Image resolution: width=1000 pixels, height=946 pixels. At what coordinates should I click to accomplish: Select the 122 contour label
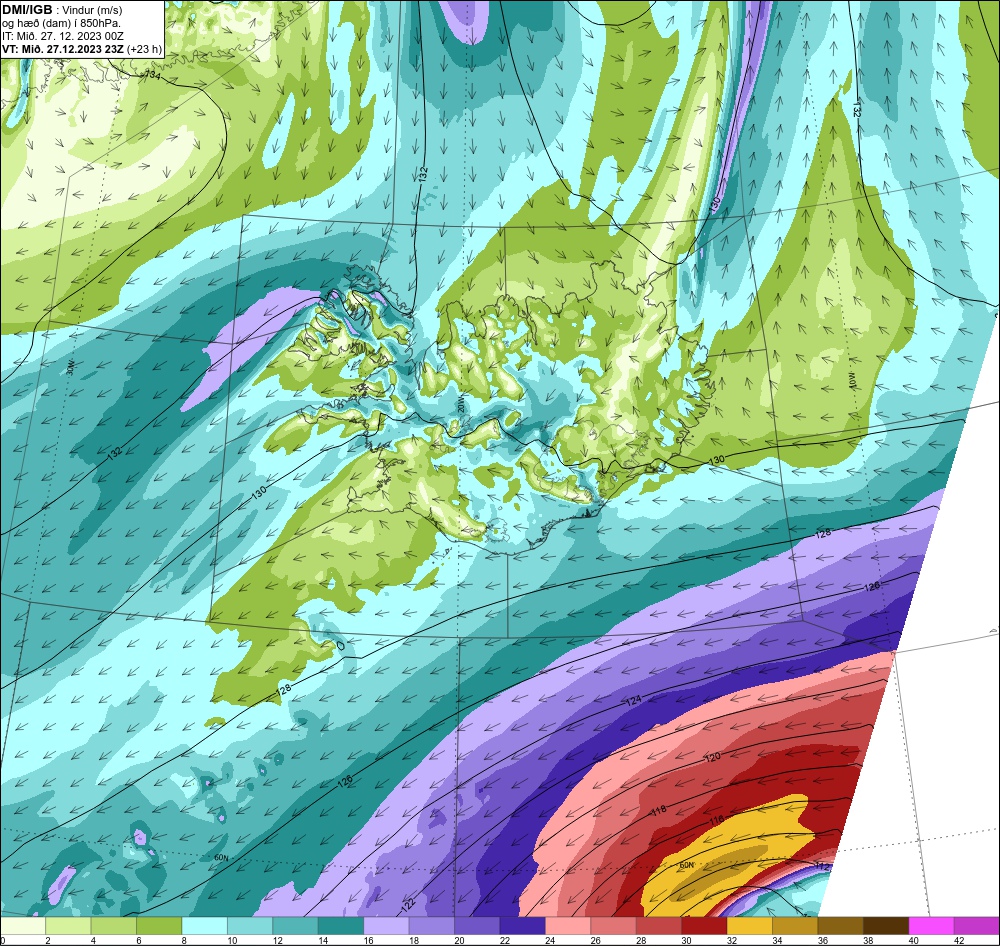[408, 903]
